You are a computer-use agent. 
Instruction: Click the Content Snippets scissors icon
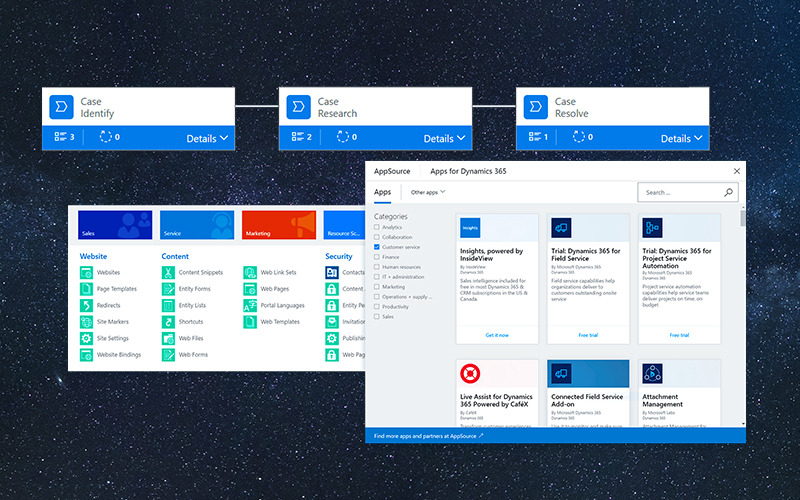tap(168, 272)
